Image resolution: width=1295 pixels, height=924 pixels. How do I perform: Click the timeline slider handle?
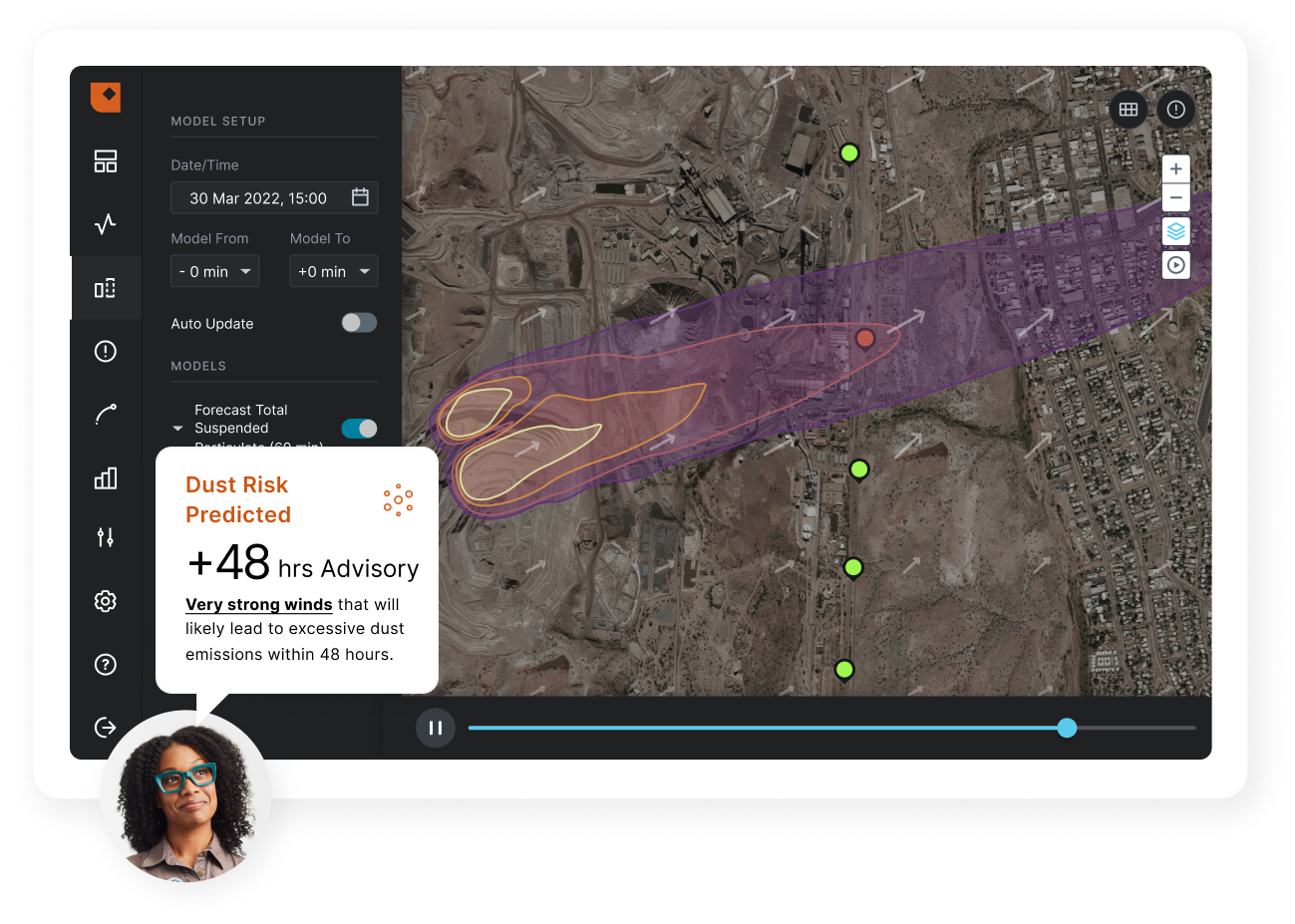1067,728
